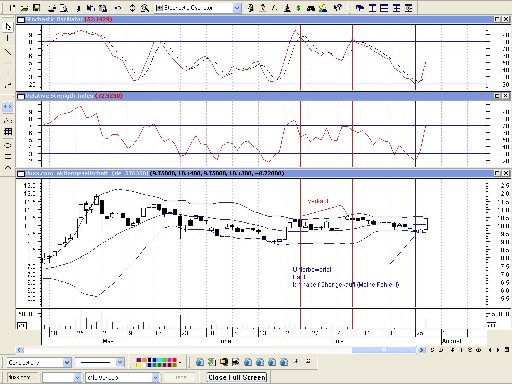Click the grid table icon in left sidebar
Screen dimensions: 512x384
coord(8,131)
